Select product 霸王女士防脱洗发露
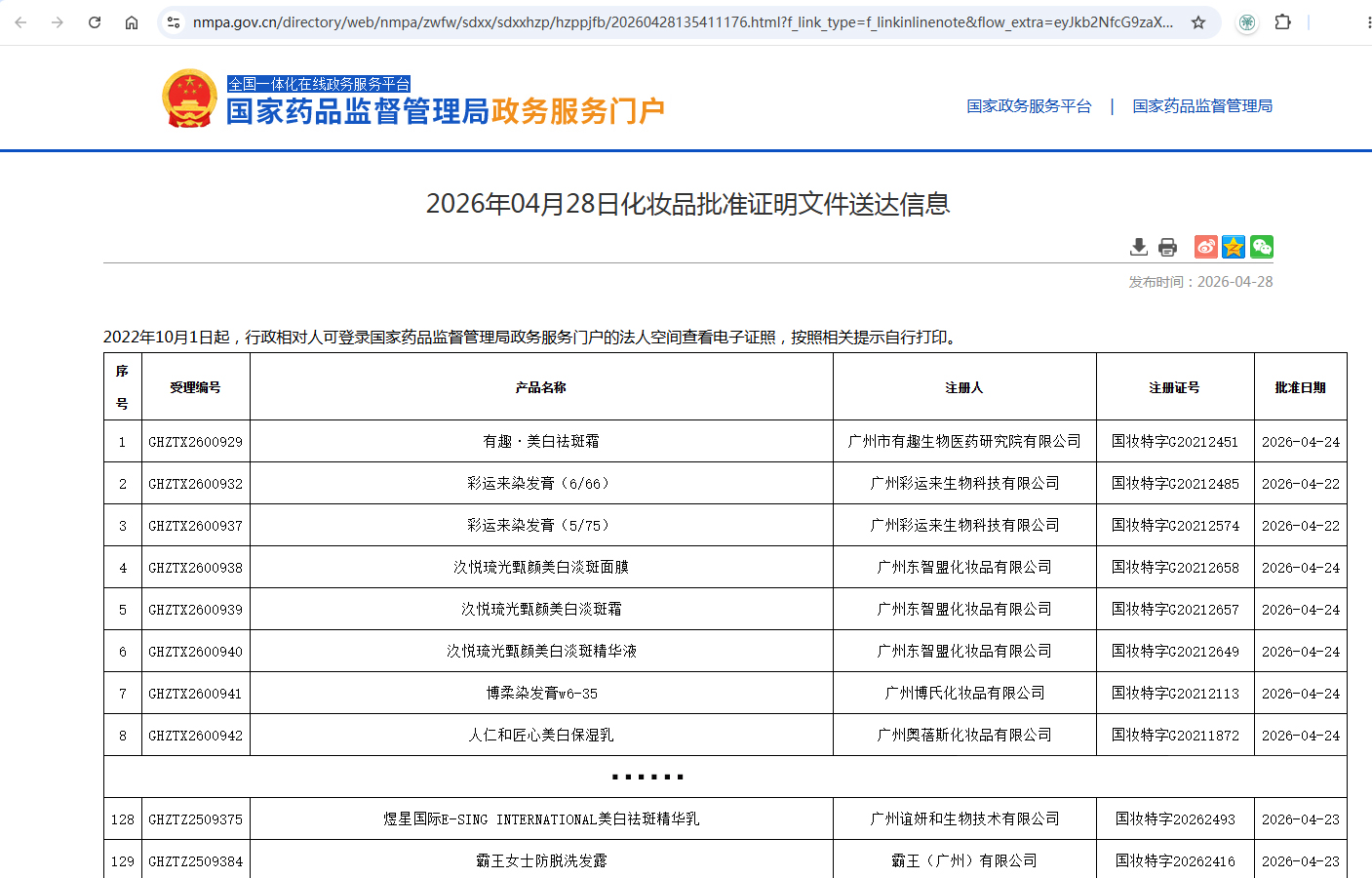Image resolution: width=1372 pixels, height=878 pixels. click(541, 861)
